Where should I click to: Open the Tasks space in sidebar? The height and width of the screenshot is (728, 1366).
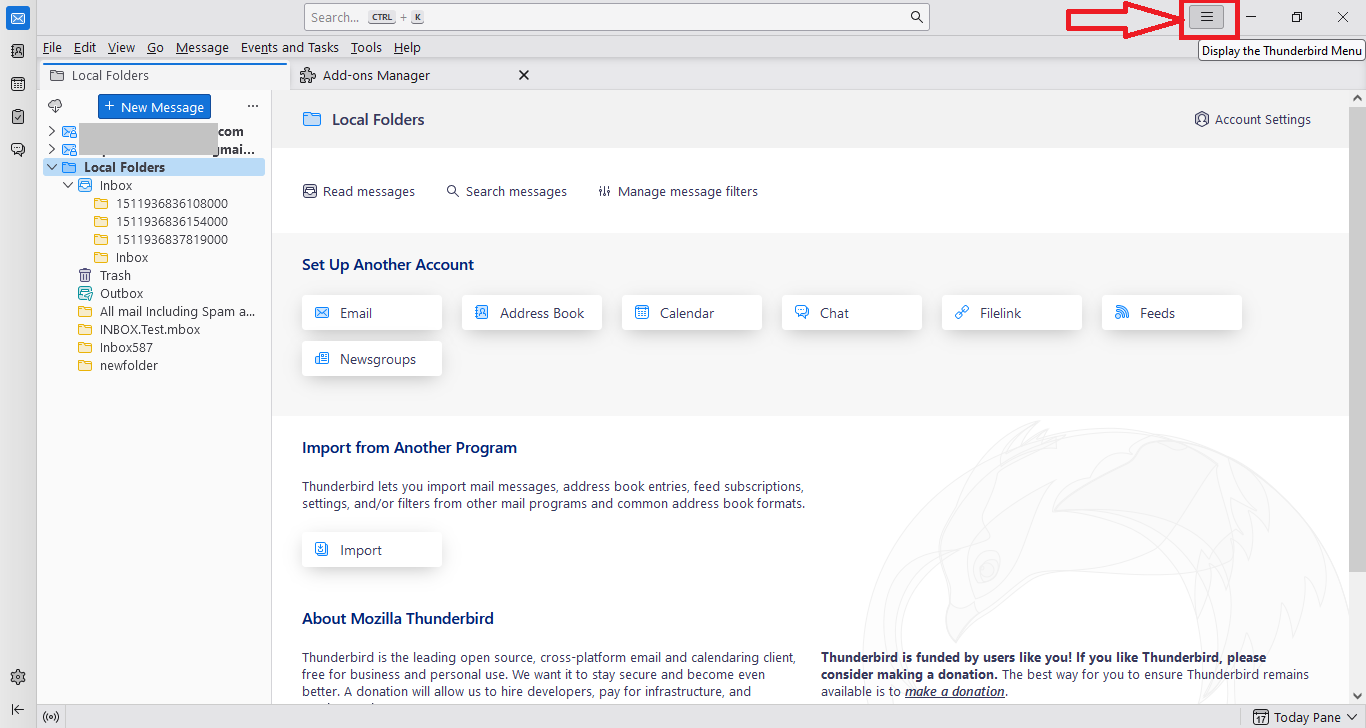pyautogui.click(x=18, y=117)
